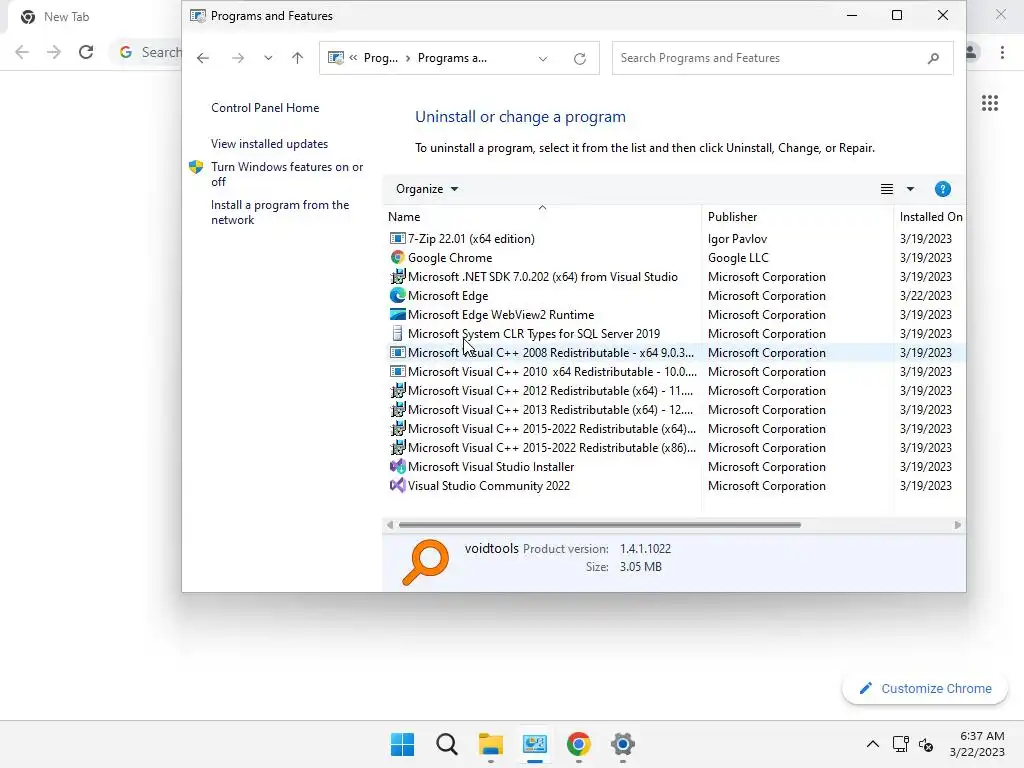Screen dimensions: 1024x768
Task: Click the Visual Studio Community 2022 icon
Action: (397, 485)
